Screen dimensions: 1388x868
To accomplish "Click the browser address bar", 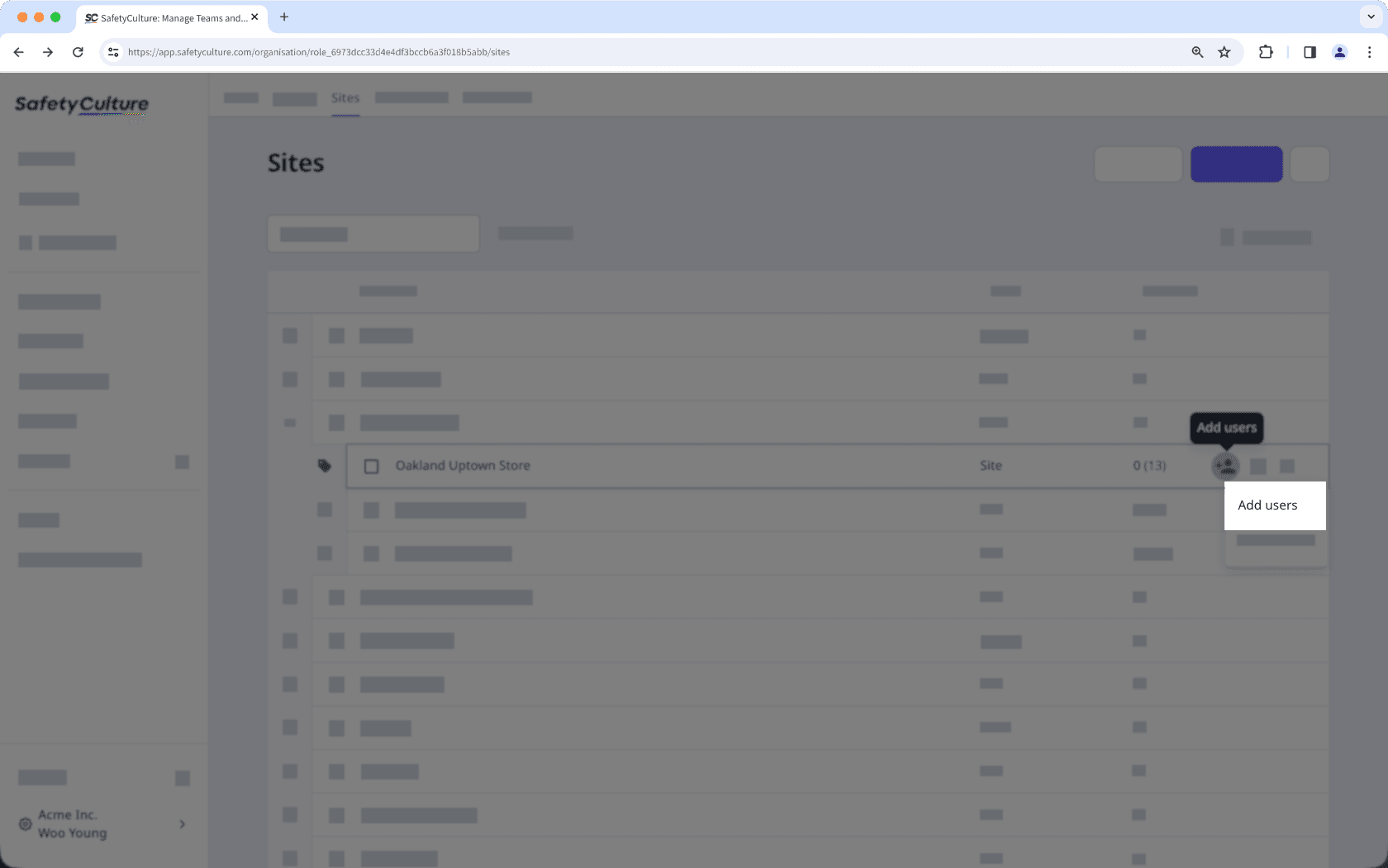I will tap(578, 52).
